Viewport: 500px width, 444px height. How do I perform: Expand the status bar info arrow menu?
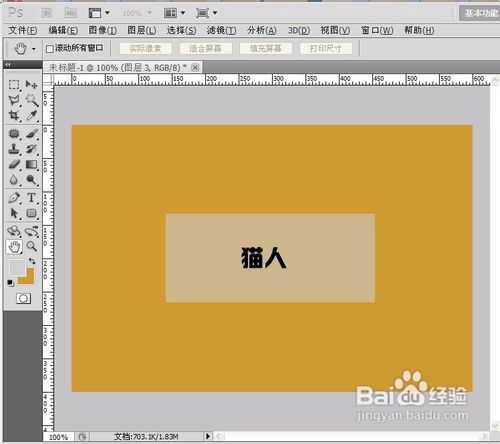208,436
